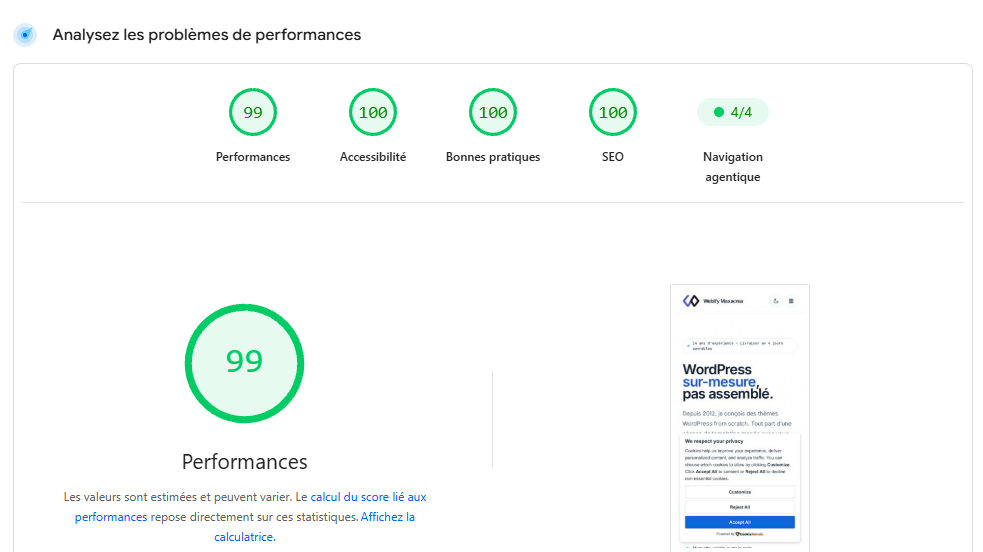Click the hamburger menu icon in the preview
983x552 pixels.
(x=791, y=301)
